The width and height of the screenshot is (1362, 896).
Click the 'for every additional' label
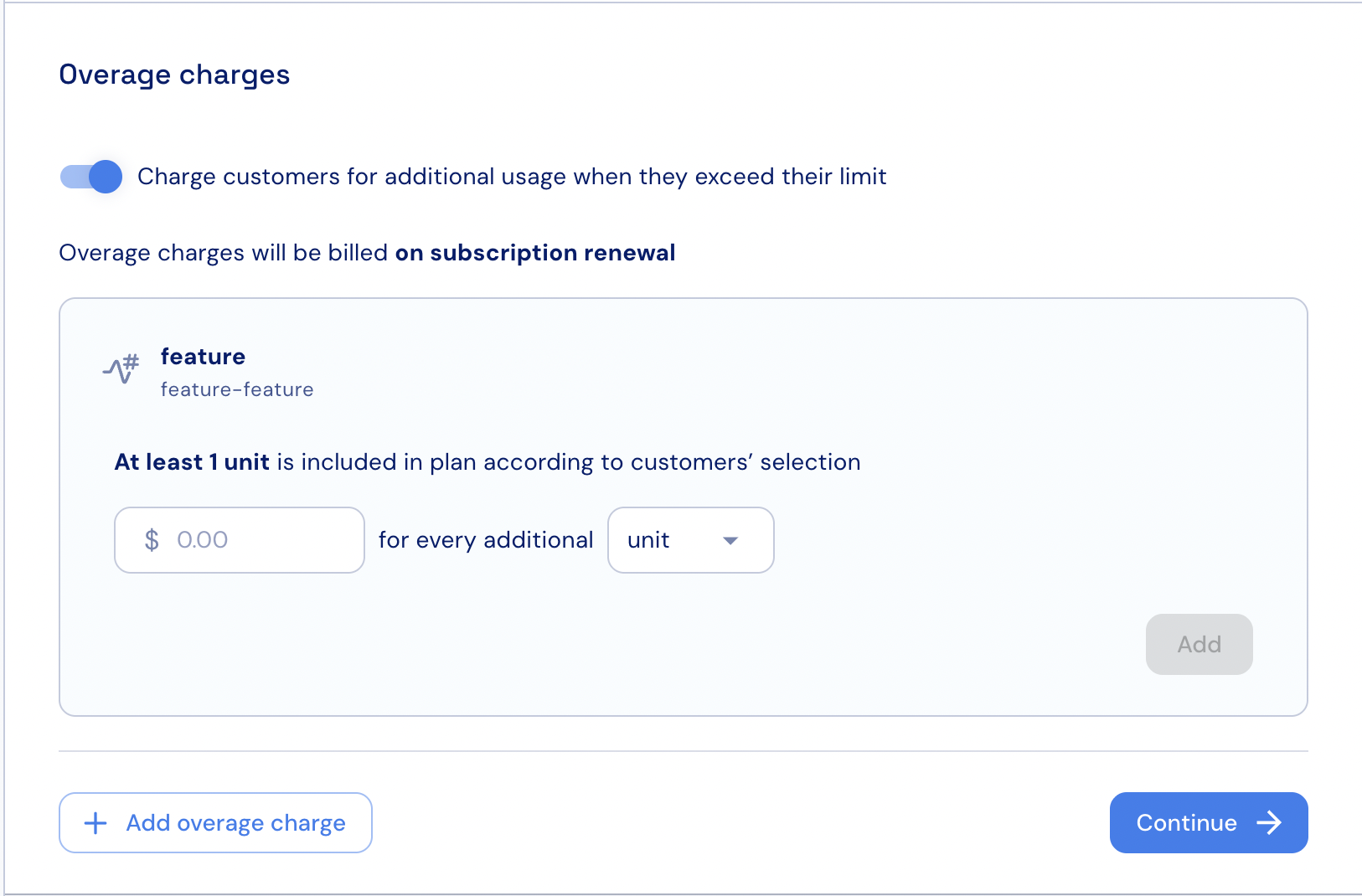click(x=486, y=540)
